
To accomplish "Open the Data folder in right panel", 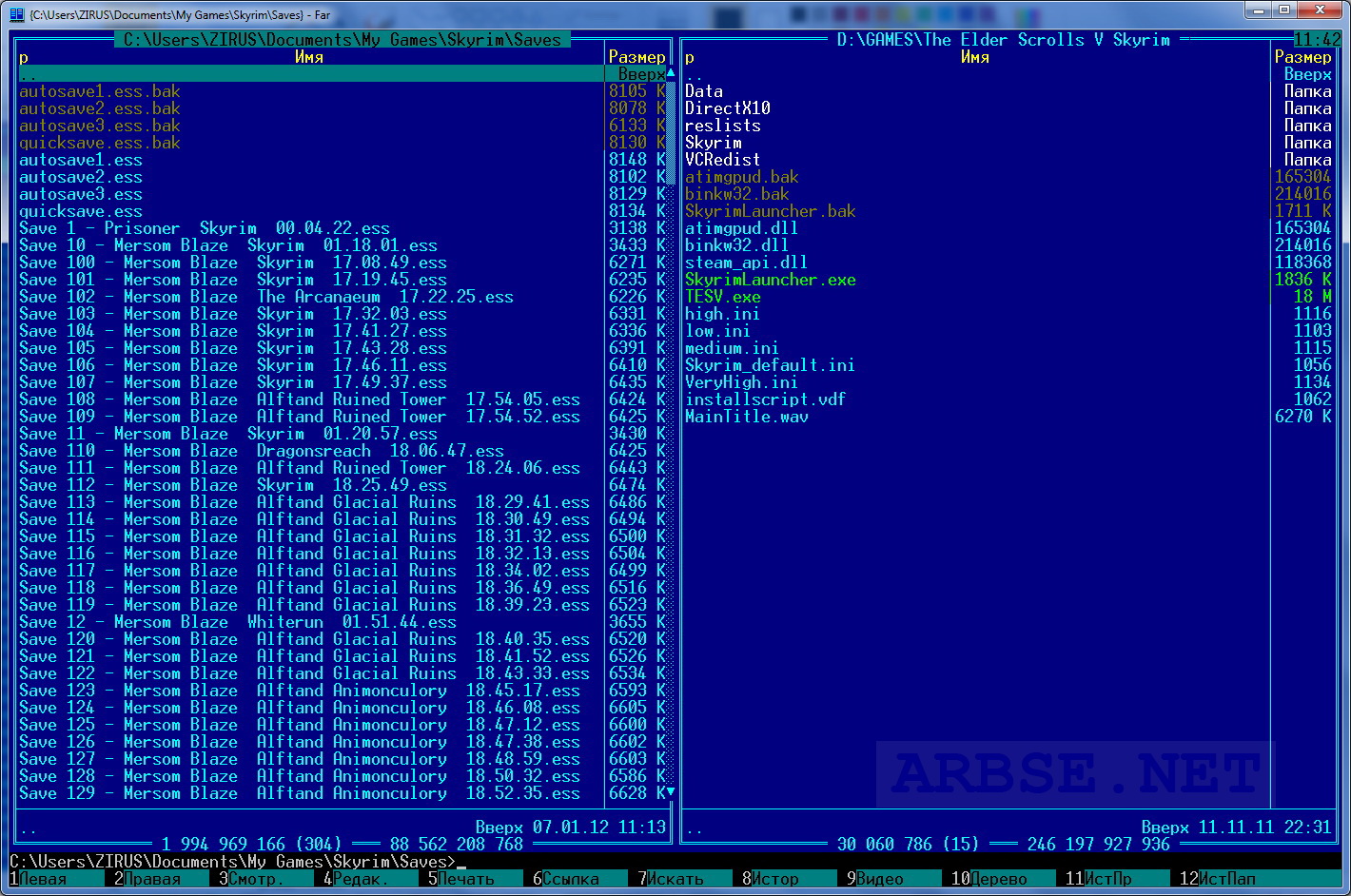I will tap(704, 91).
